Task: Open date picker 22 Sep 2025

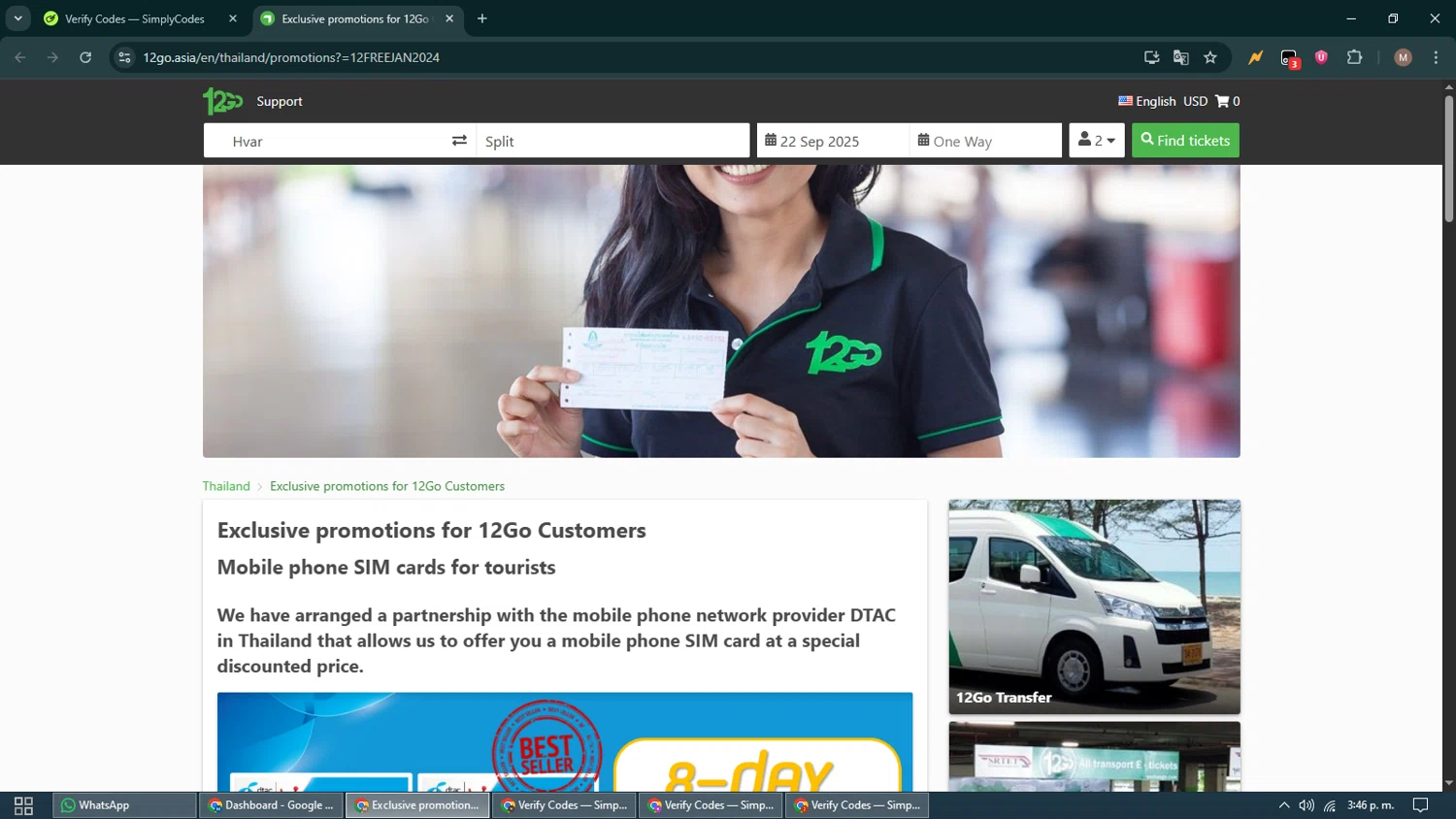Action: pos(833,140)
